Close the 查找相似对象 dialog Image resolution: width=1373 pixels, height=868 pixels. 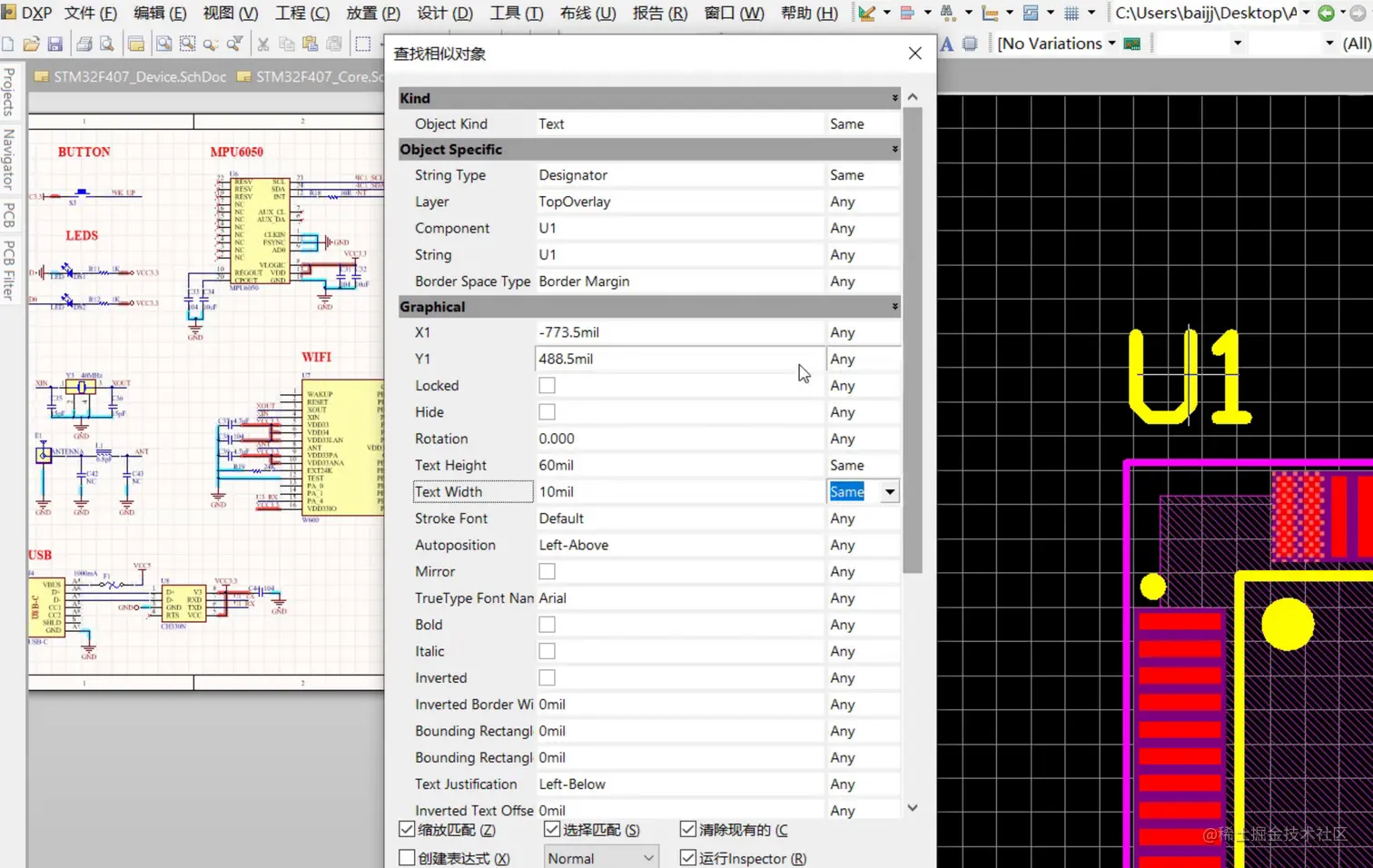tap(914, 54)
